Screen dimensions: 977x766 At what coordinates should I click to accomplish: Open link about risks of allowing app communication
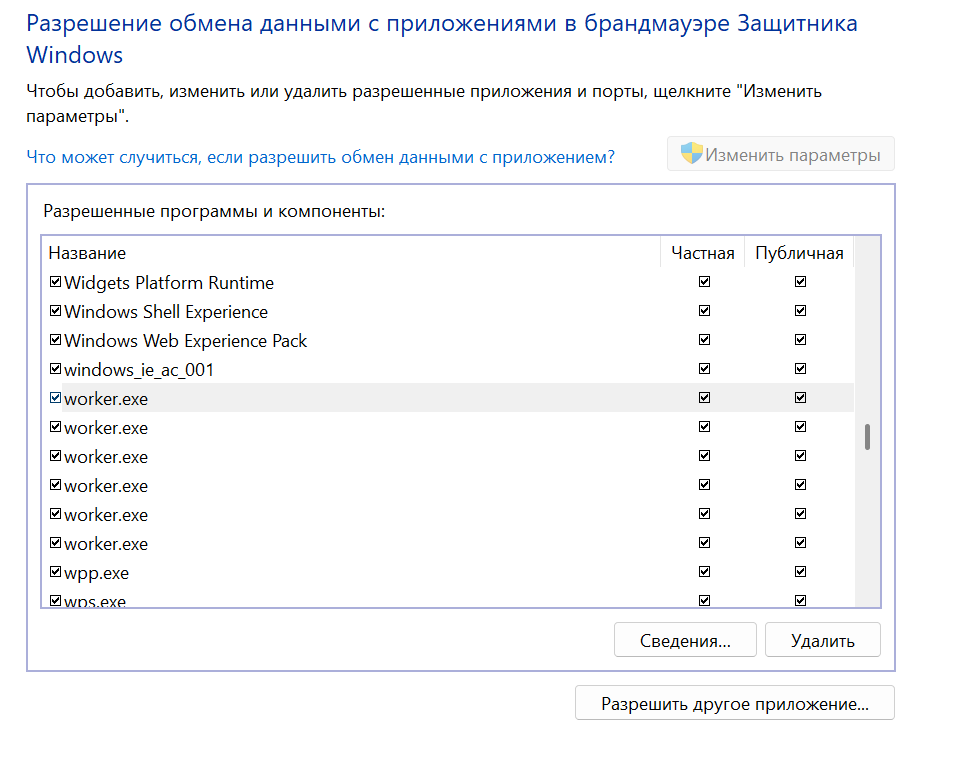320,157
